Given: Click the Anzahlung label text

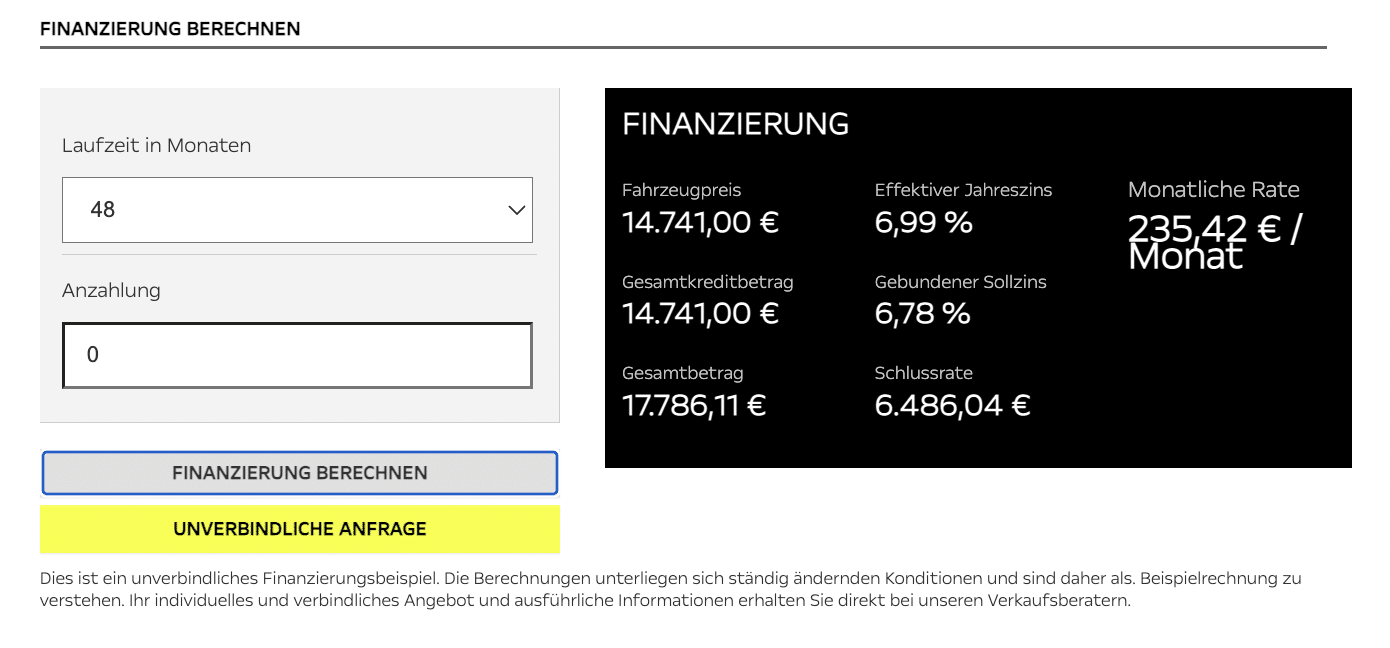Looking at the screenshot, I should (111, 290).
